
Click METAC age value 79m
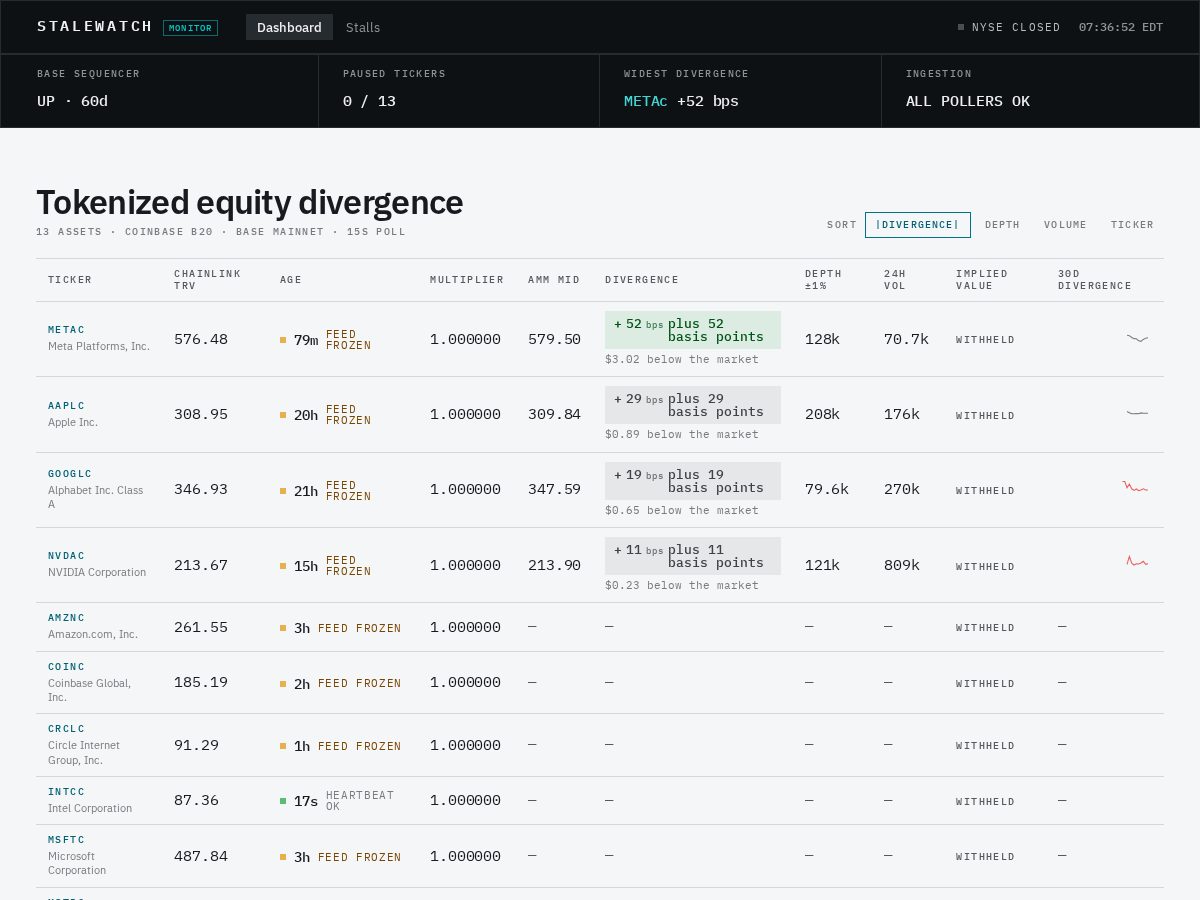pyautogui.click(x=306, y=340)
